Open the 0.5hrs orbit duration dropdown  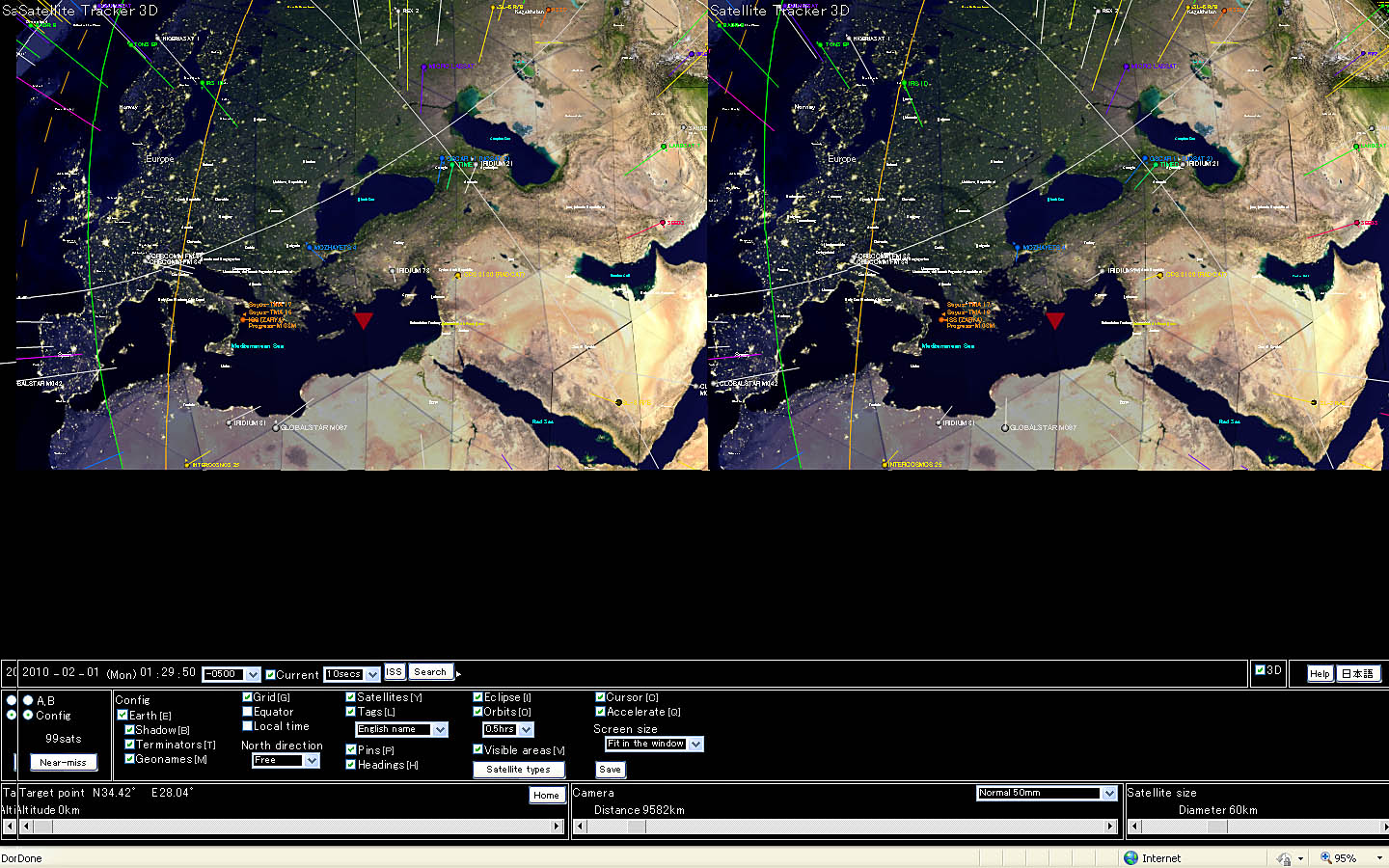tap(508, 730)
